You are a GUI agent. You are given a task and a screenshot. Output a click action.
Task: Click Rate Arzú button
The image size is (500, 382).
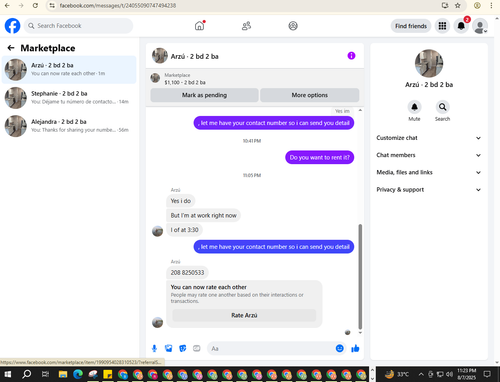pyautogui.click(x=244, y=315)
